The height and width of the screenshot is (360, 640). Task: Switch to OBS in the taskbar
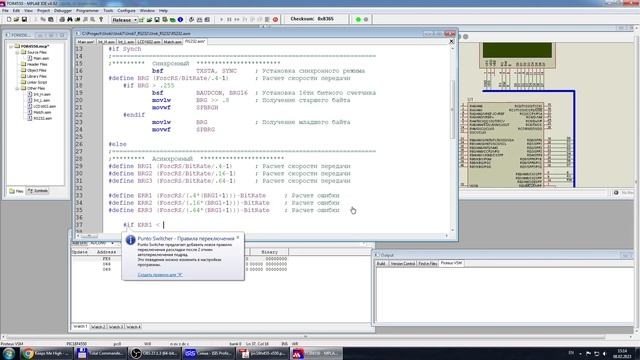[155, 353]
